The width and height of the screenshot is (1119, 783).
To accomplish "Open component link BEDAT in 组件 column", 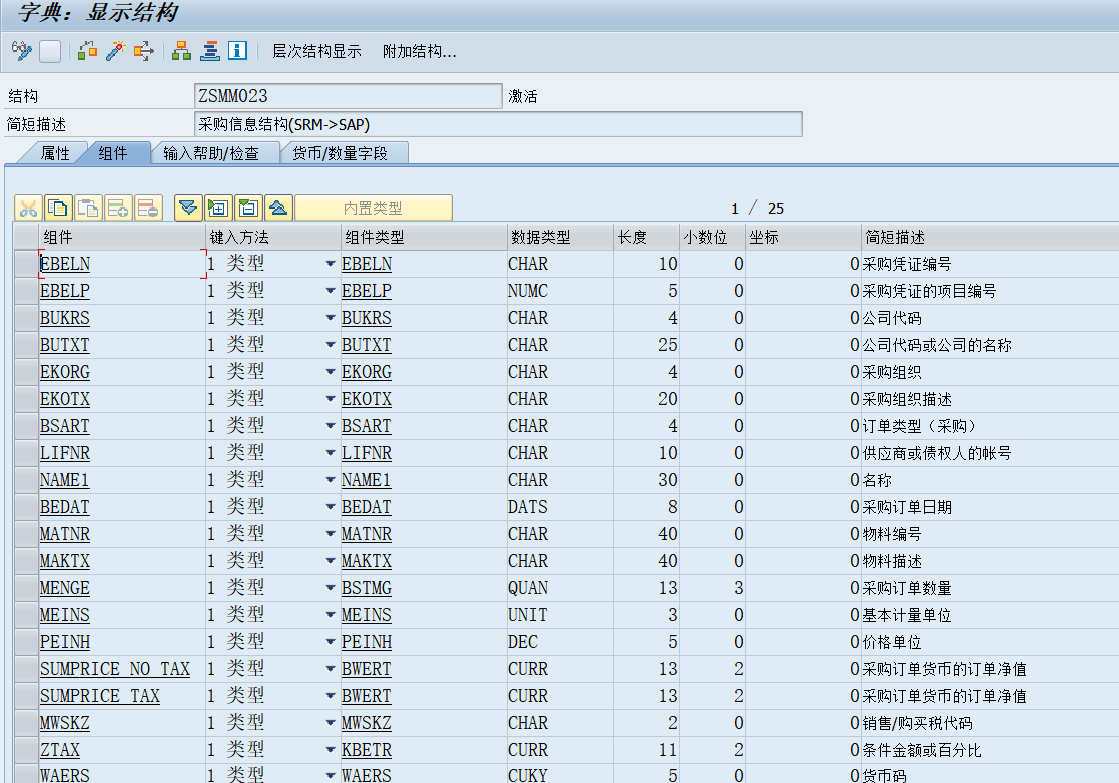I will click(x=65, y=507).
